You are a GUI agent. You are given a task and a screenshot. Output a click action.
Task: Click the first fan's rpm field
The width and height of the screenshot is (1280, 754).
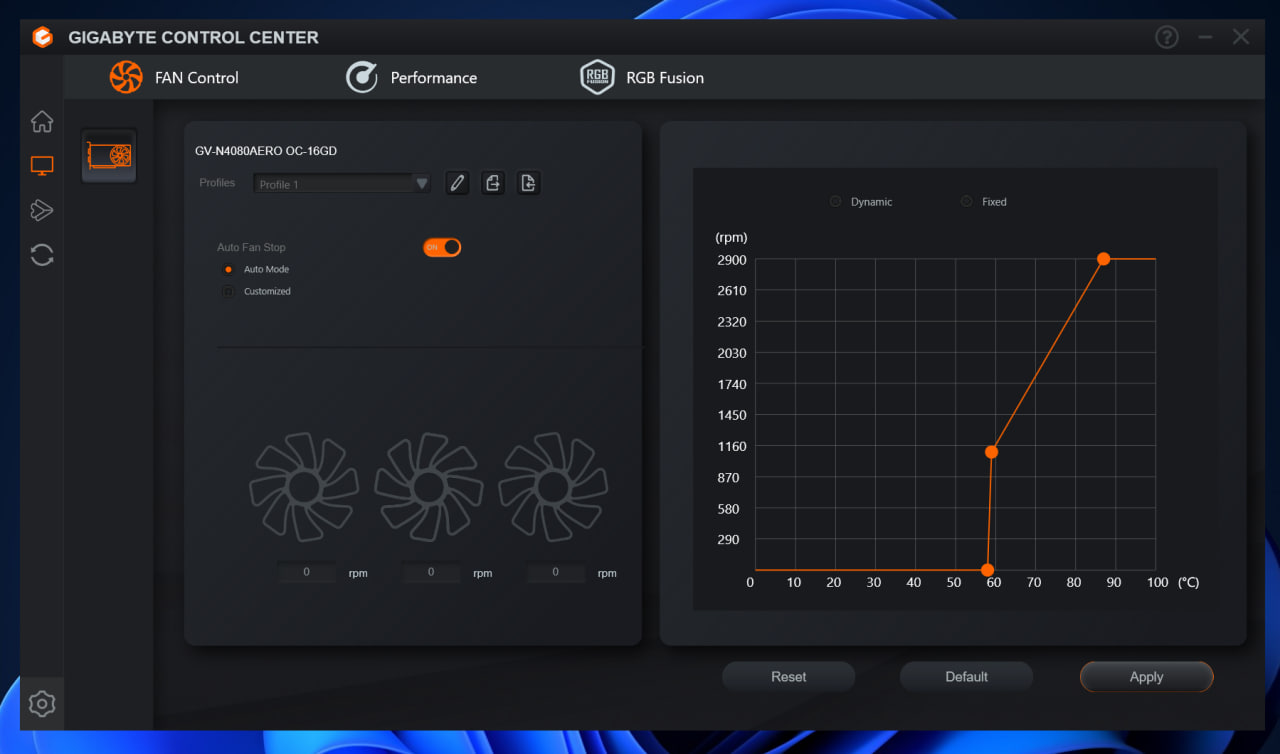[x=307, y=573]
